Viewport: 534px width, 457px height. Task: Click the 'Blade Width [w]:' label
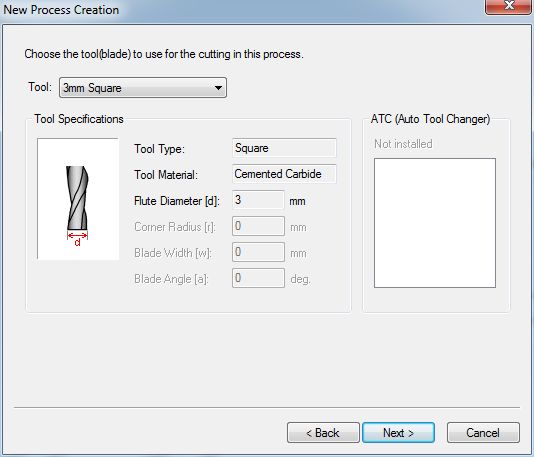pyautogui.click(x=173, y=253)
